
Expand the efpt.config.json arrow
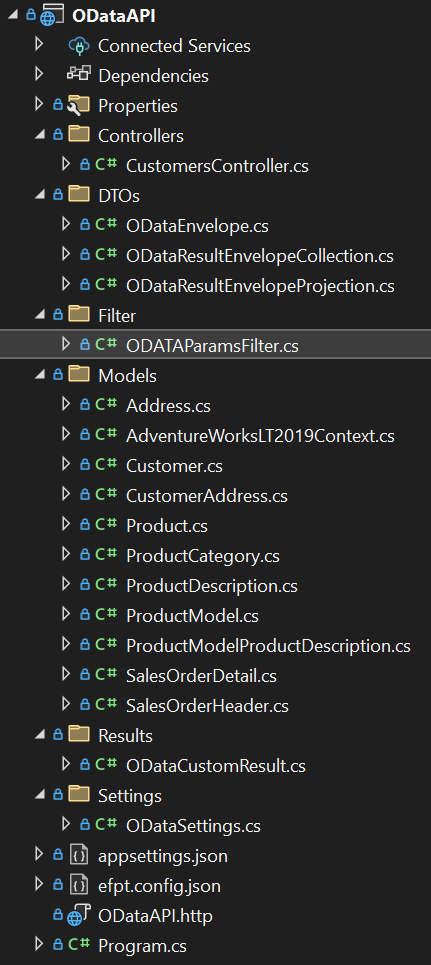[39, 884]
